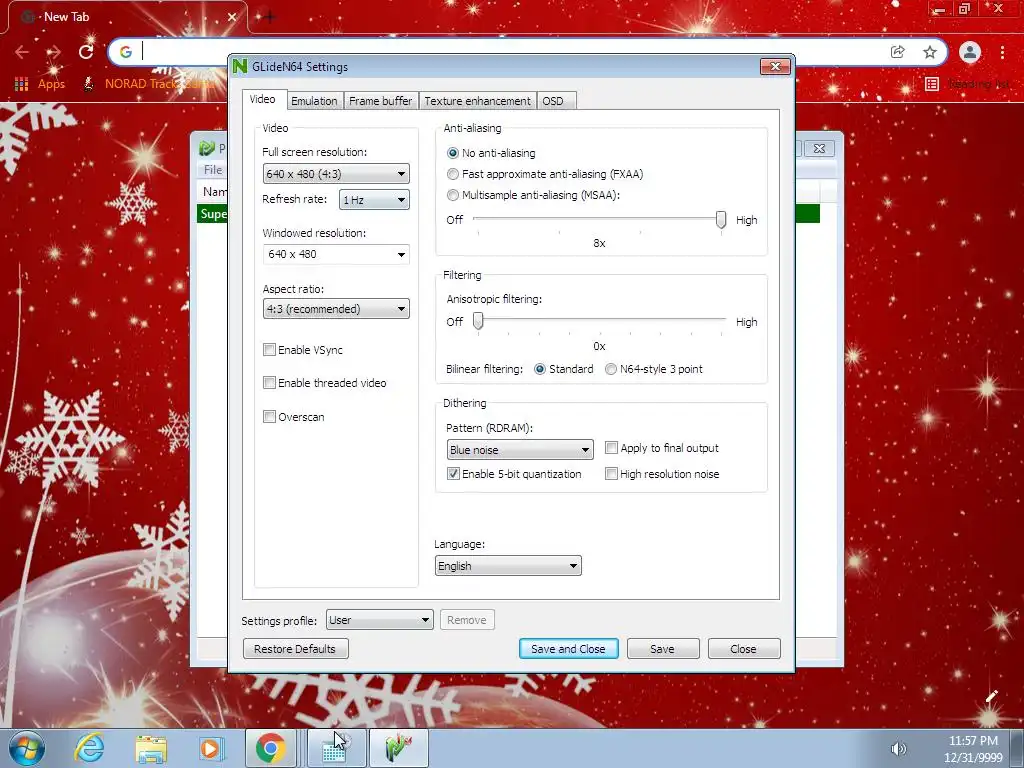Switch to the Frame buffer tab

click(x=381, y=101)
